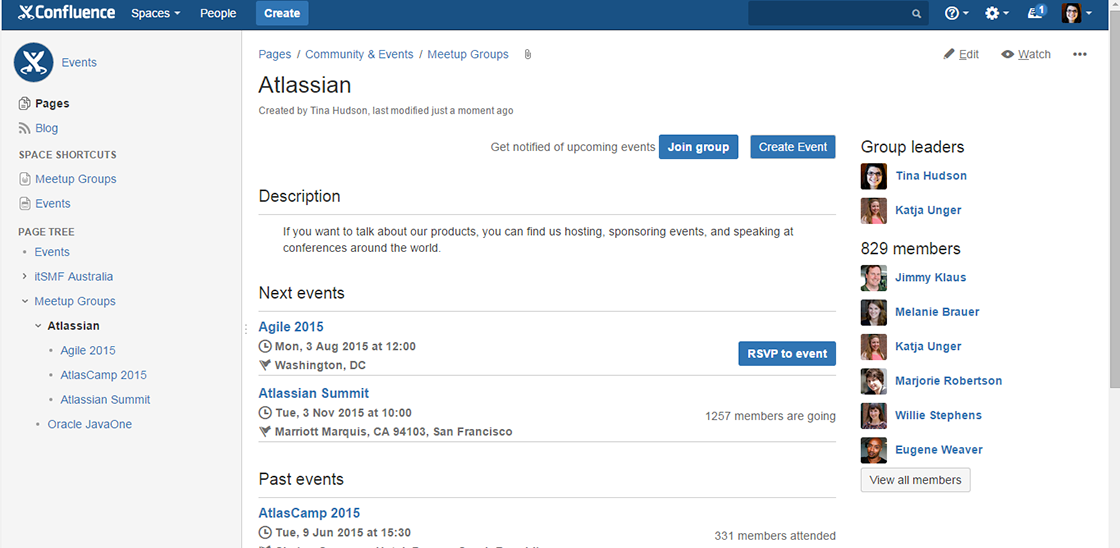This screenshot has height=548, width=1120.
Task: Open the Spaces dropdown menu
Action: (x=156, y=14)
